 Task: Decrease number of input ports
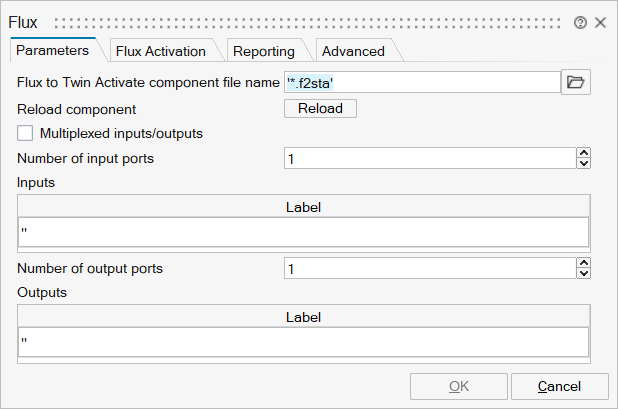(584, 163)
